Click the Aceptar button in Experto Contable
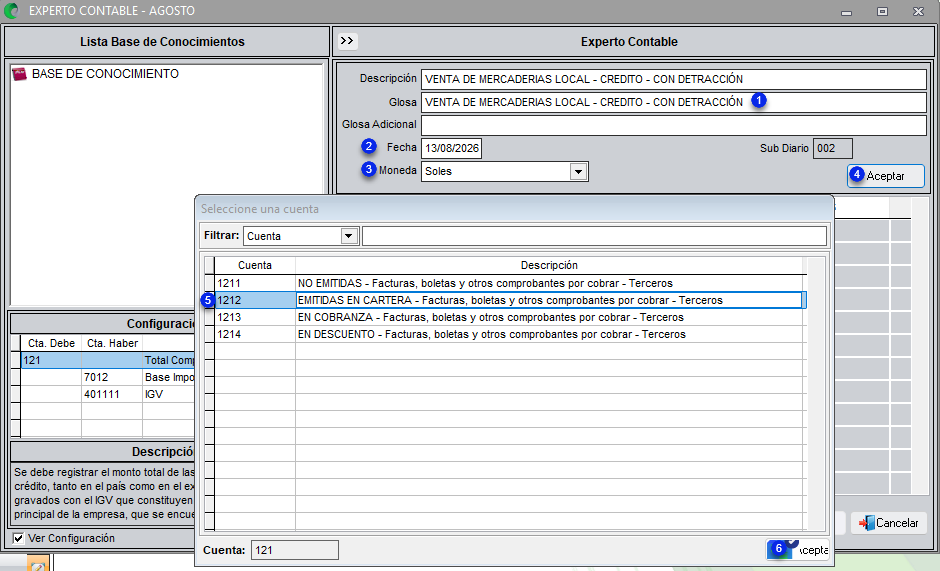The height and width of the screenshot is (571, 940). pos(885,176)
